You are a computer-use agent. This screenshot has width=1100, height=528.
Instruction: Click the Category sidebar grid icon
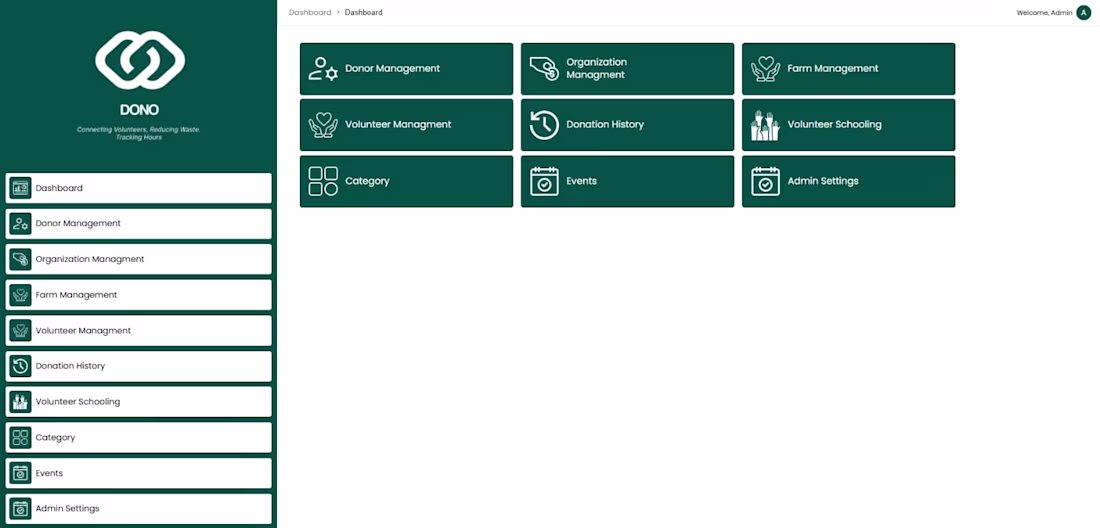[x=20, y=438]
